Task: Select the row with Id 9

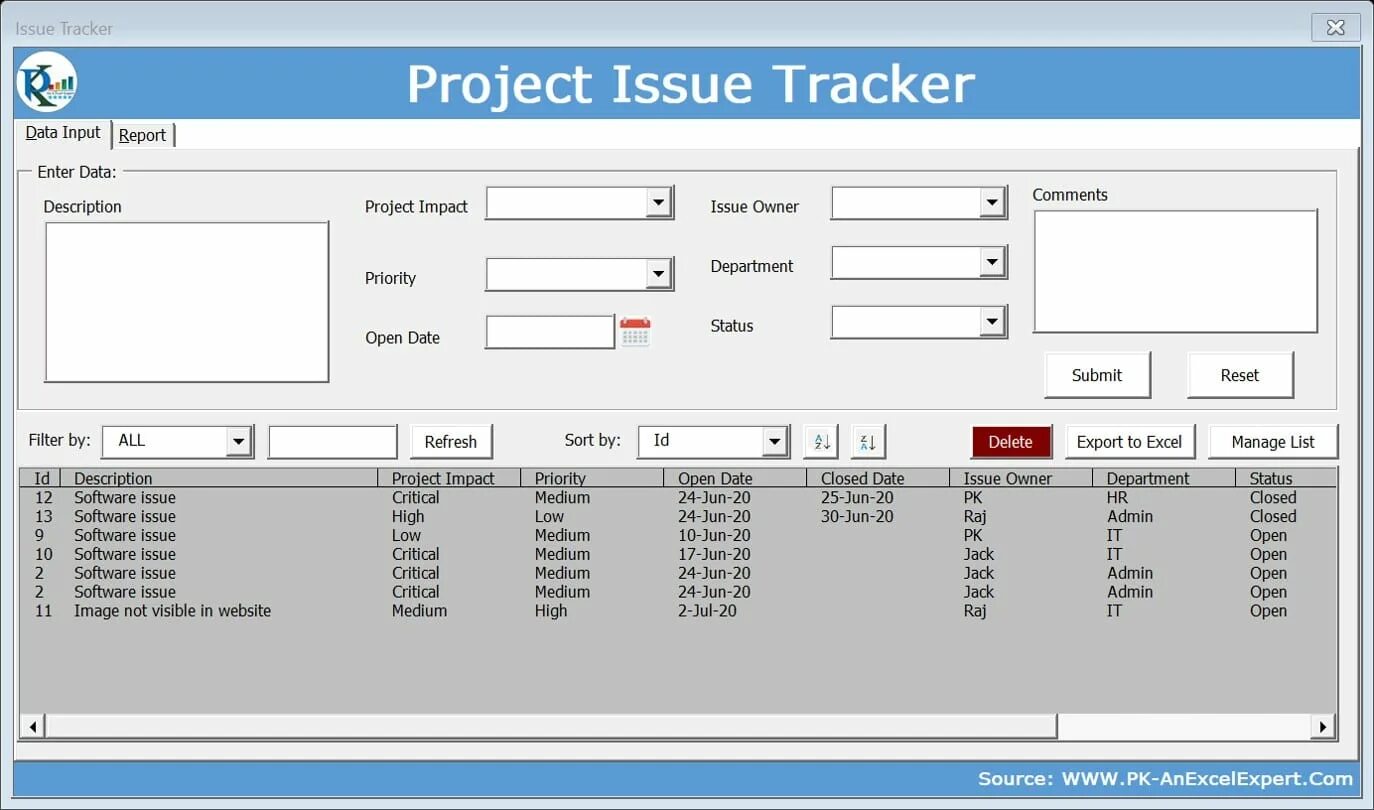Action: (677, 535)
